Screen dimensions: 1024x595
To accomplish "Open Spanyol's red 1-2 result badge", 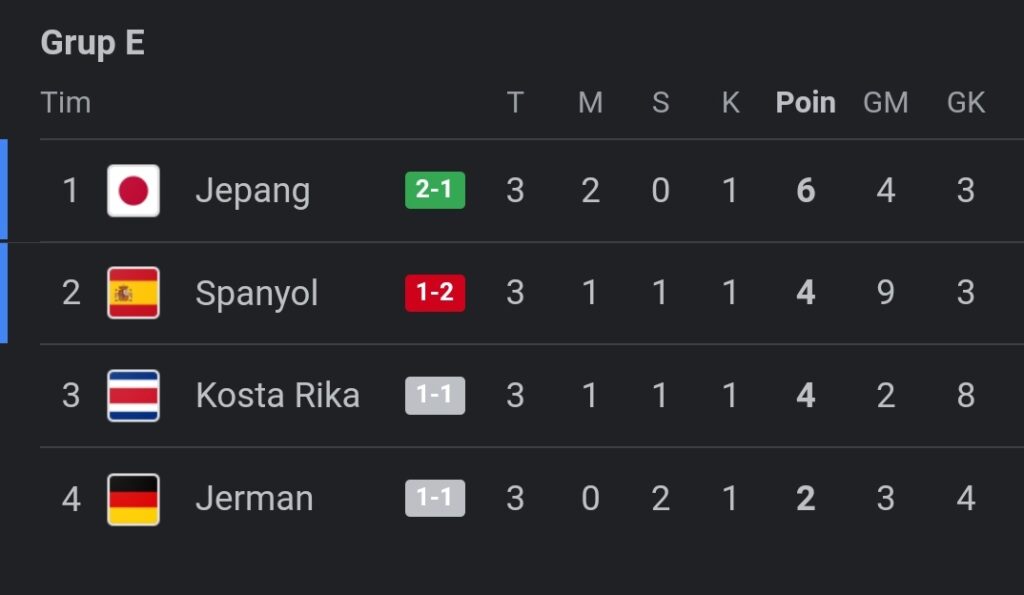I will coord(434,293).
